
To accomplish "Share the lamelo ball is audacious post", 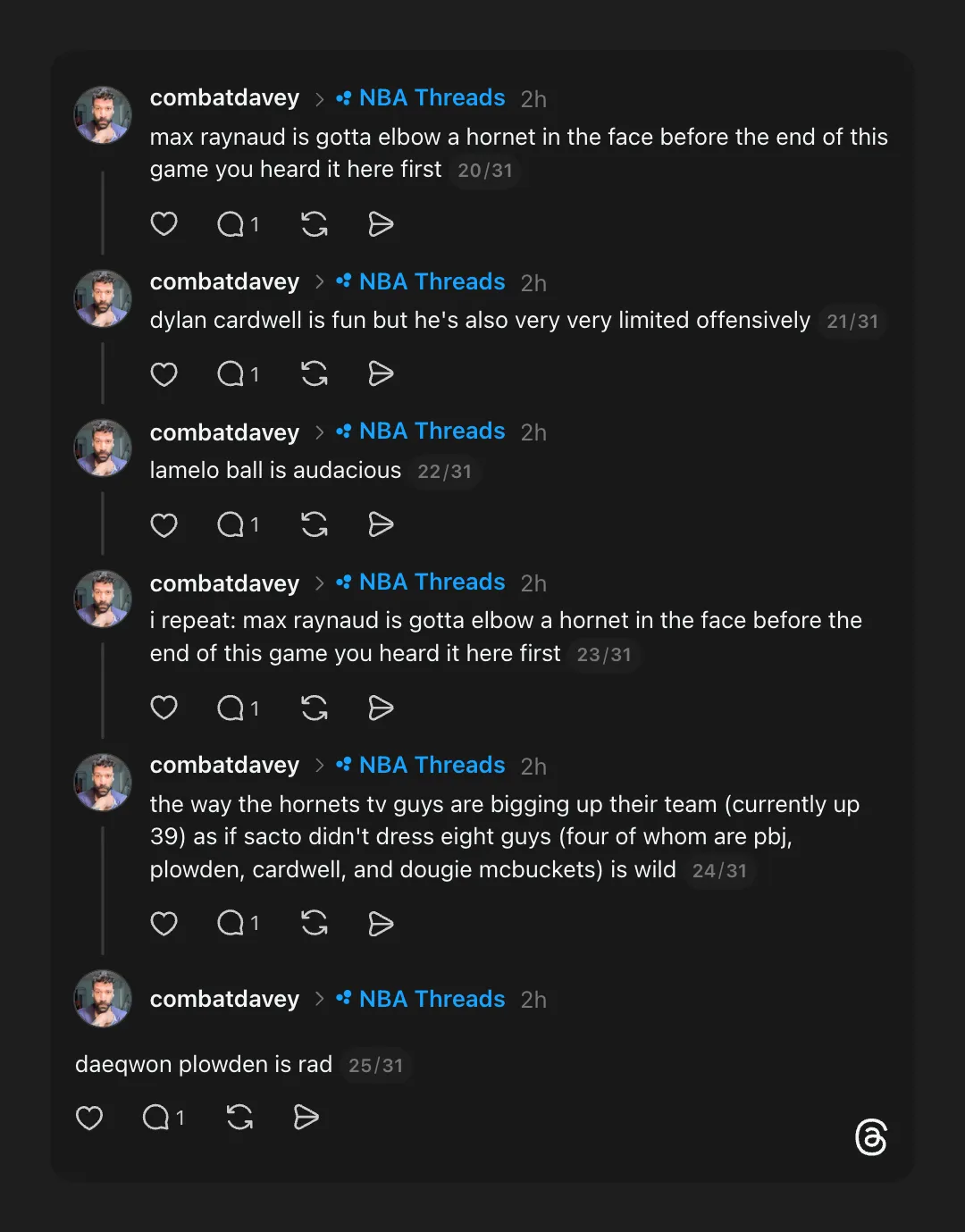I will (381, 524).
